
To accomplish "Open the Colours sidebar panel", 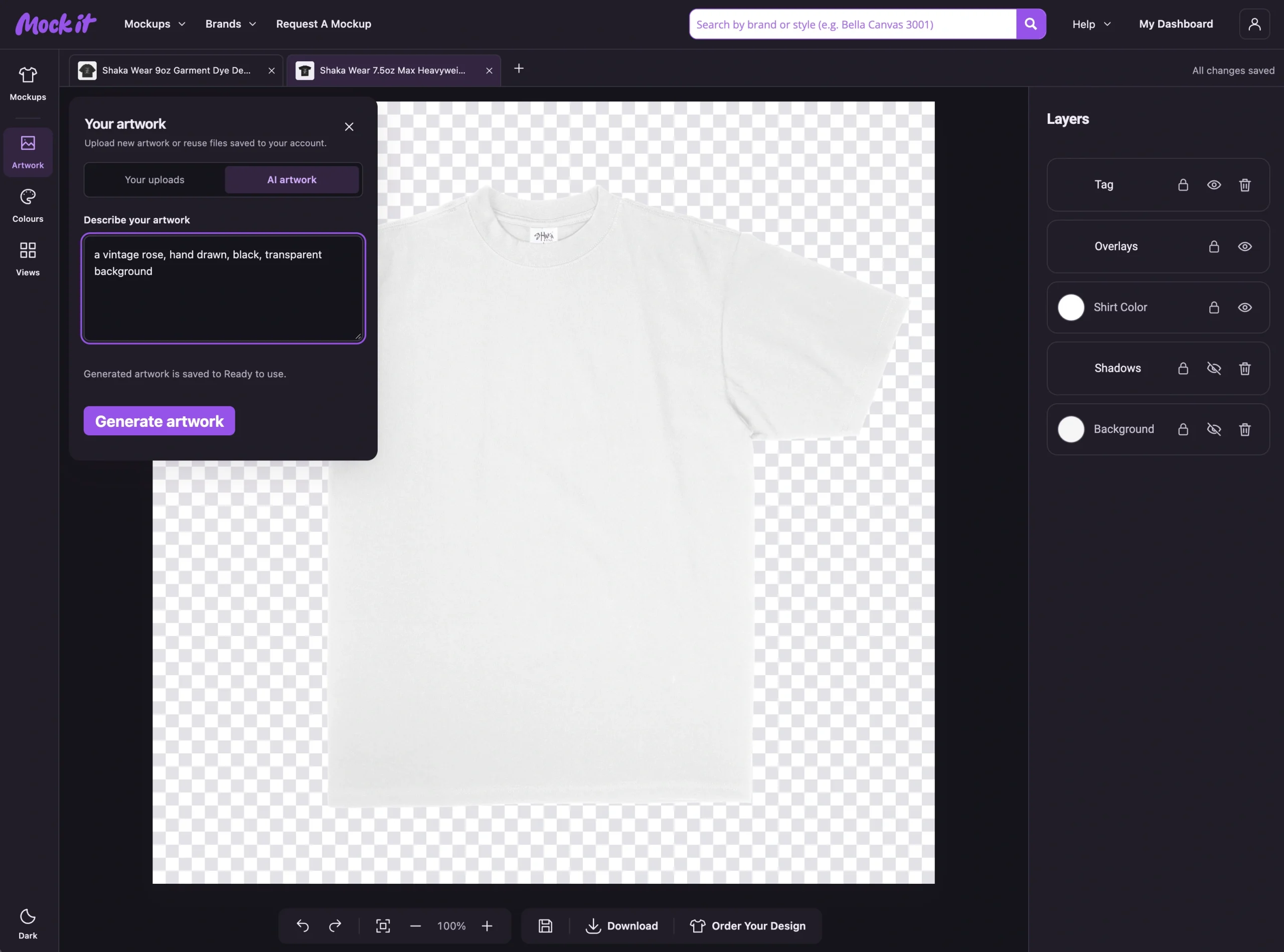I will 28,206.
